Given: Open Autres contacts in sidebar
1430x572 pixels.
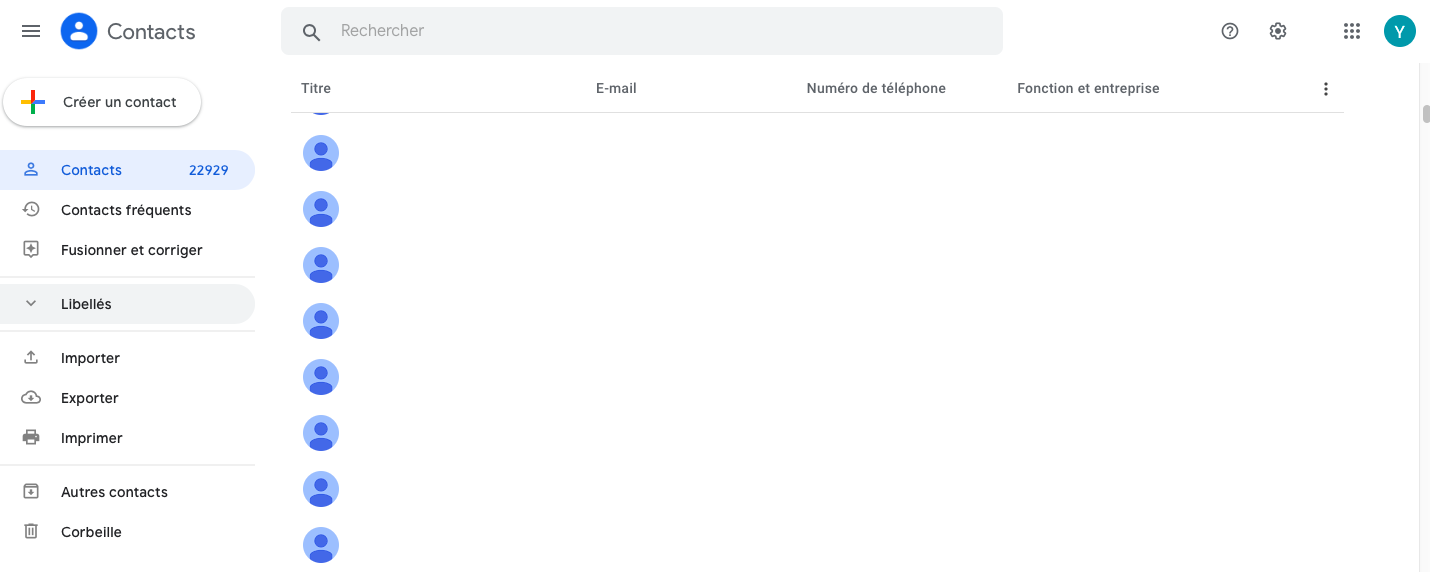Looking at the screenshot, I should [x=114, y=492].
